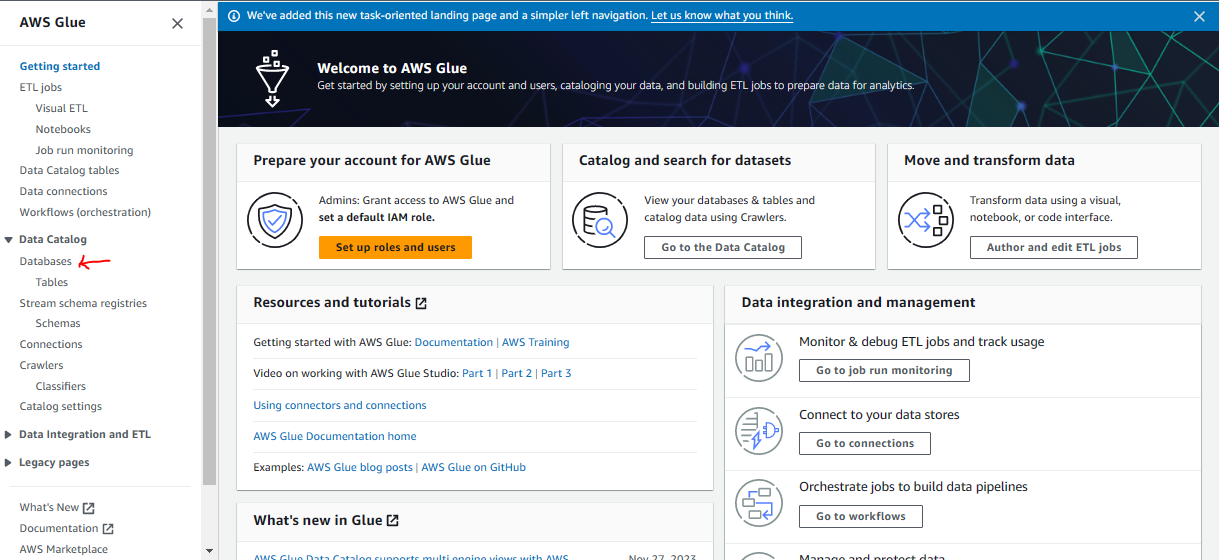The height and width of the screenshot is (560, 1219).
Task: Click Let us know what you think link
Action: [x=722, y=16]
